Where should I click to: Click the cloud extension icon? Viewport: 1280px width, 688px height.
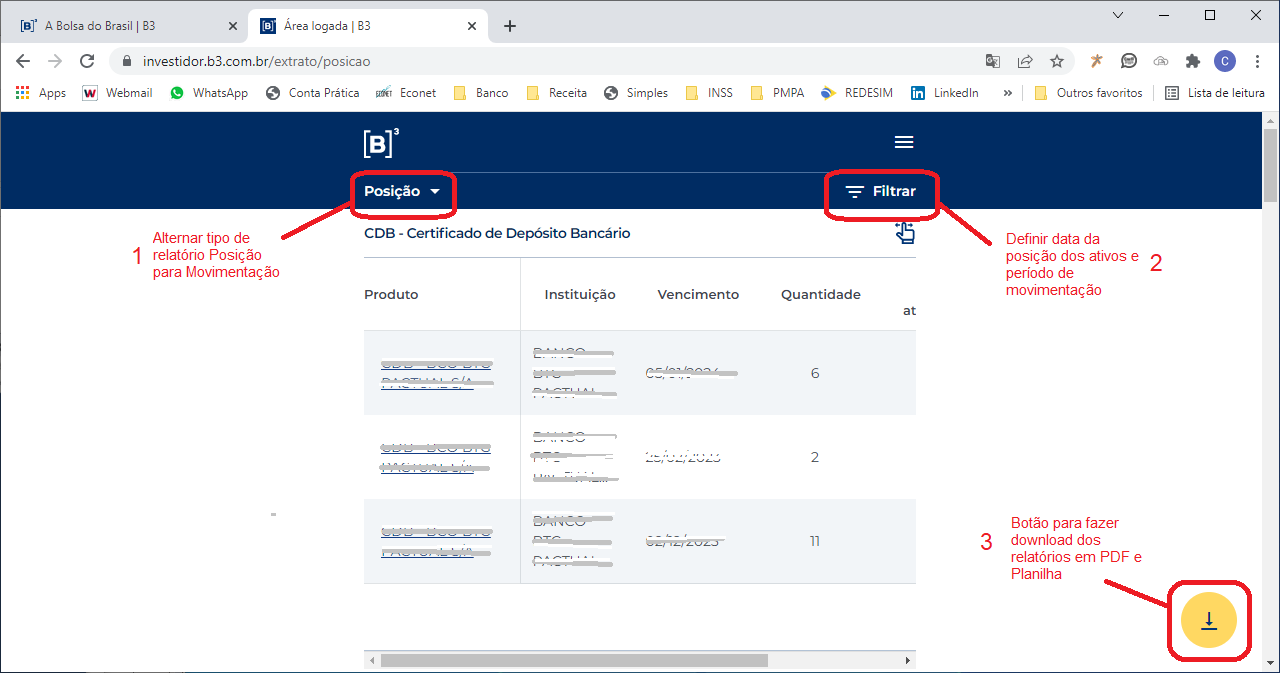[1161, 61]
